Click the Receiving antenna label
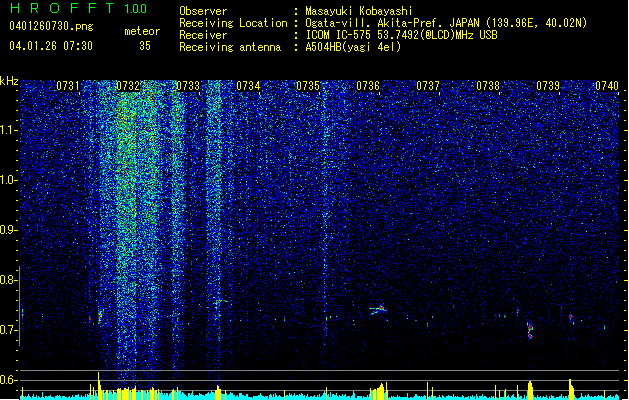Viewport: 629px width, 400px height. pos(230,47)
